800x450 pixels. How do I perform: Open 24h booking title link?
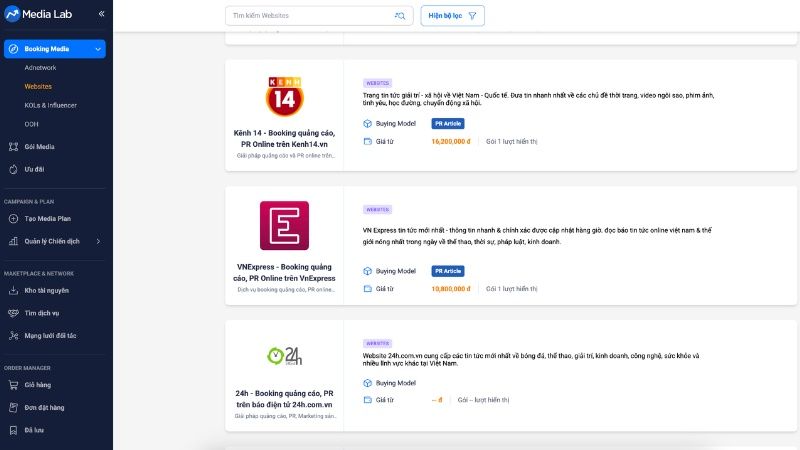coord(284,399)
